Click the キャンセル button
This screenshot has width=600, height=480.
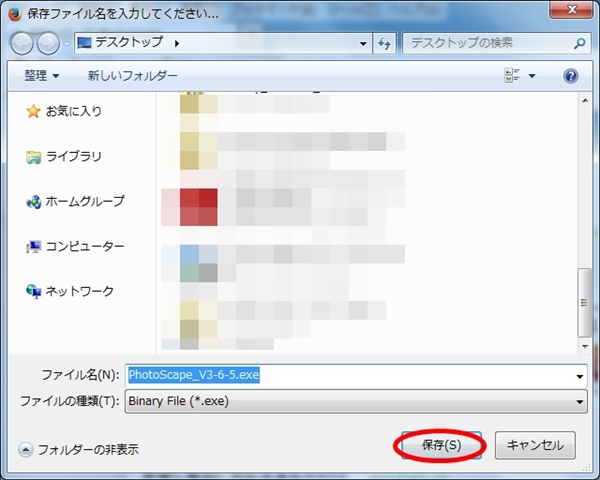(x=535, y=445)
